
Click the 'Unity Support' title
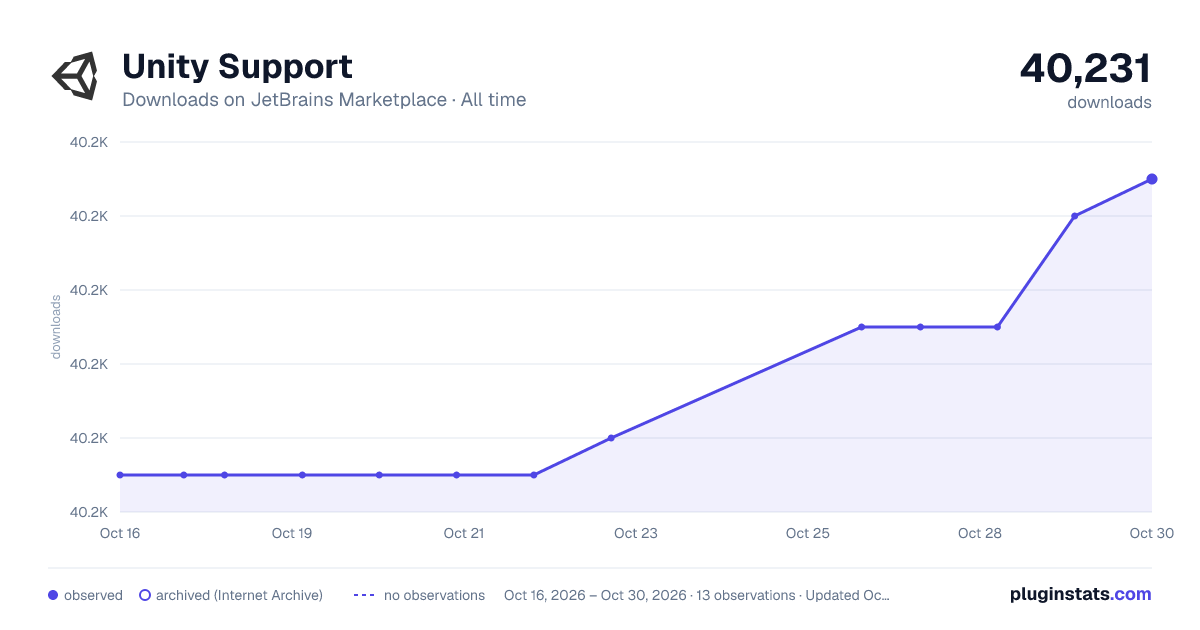(237, 67)
